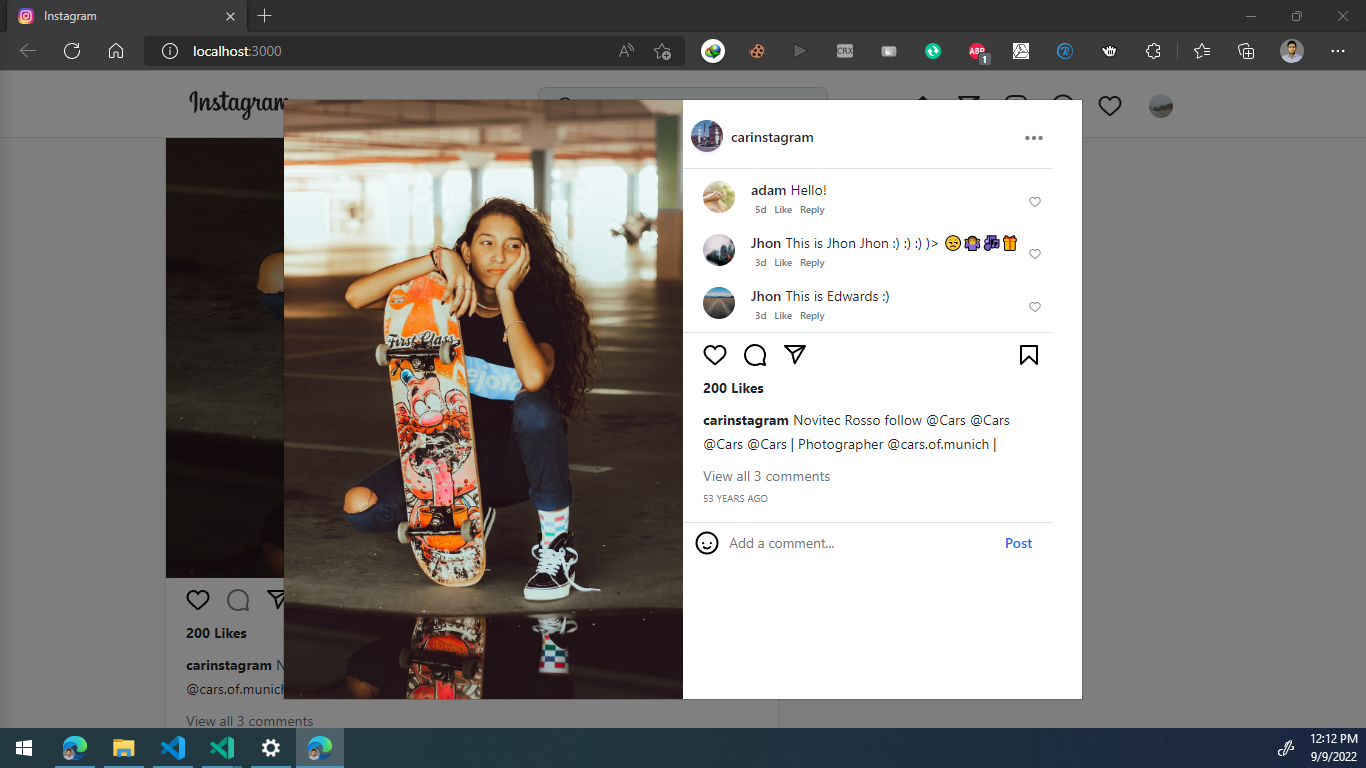
Task: Open View all 3 comments on the background post
Action: tap(249, 721)
